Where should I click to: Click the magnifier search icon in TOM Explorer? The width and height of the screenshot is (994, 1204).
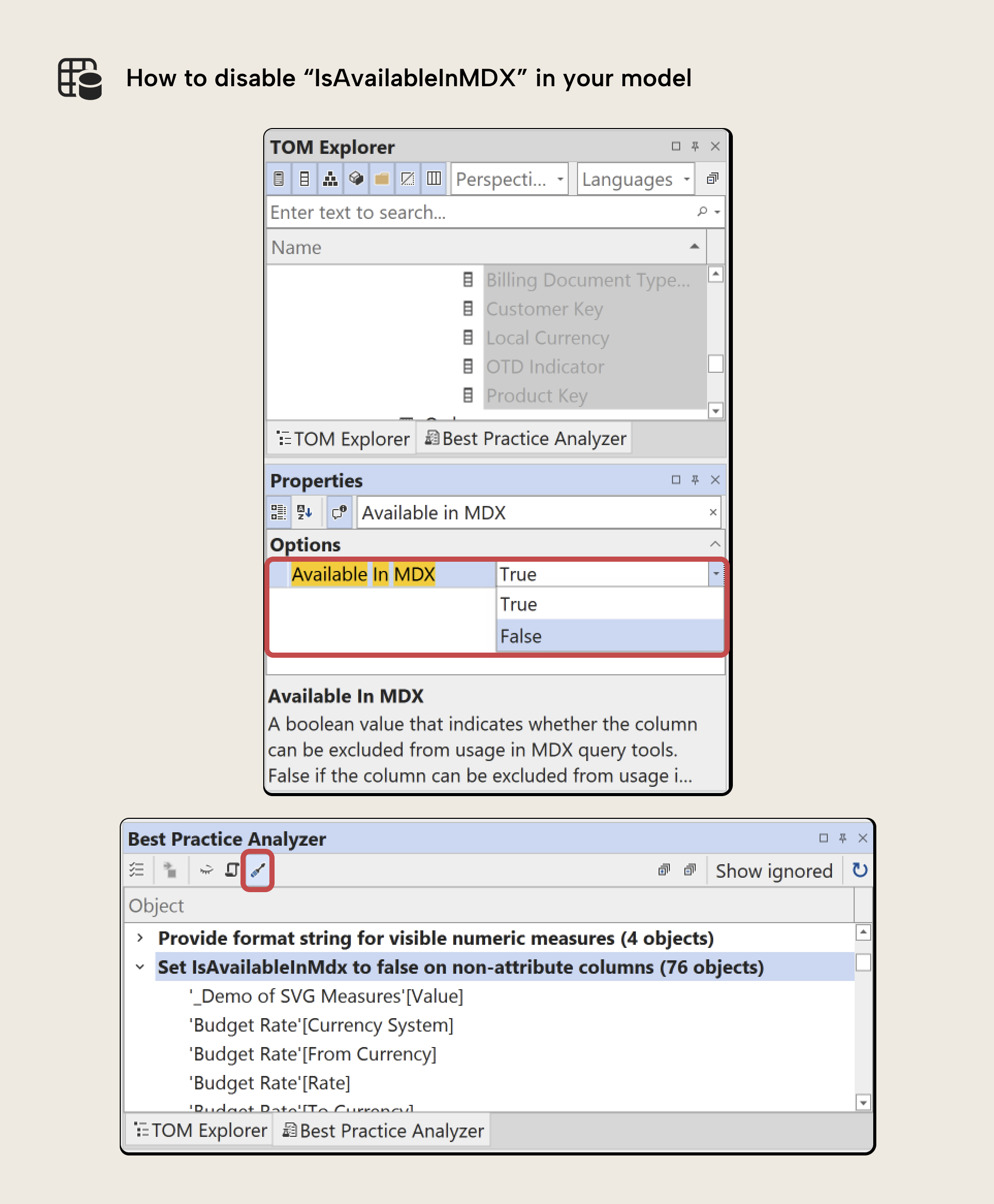tap(702, 212)
